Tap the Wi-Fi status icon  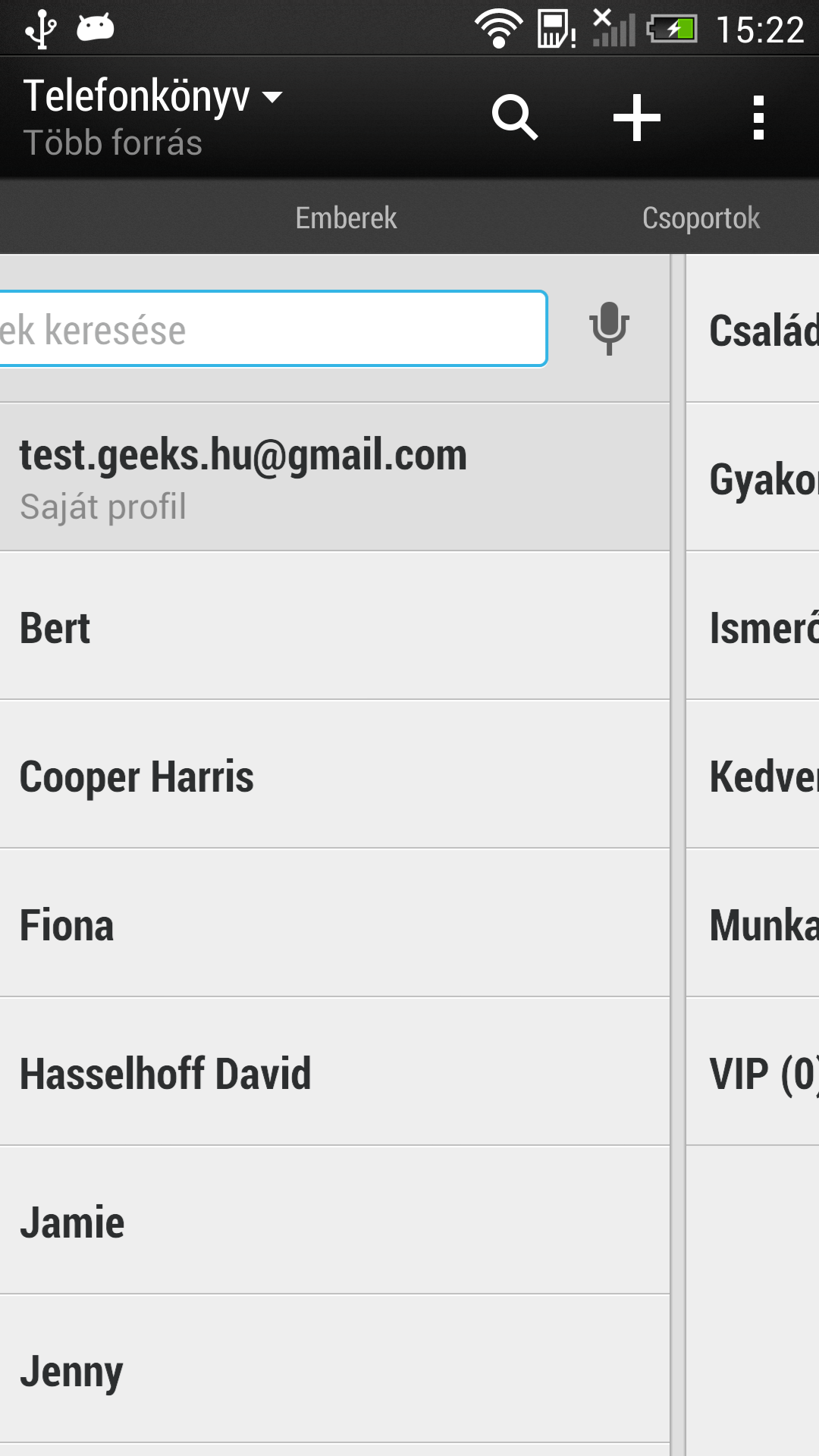point(498,29)
